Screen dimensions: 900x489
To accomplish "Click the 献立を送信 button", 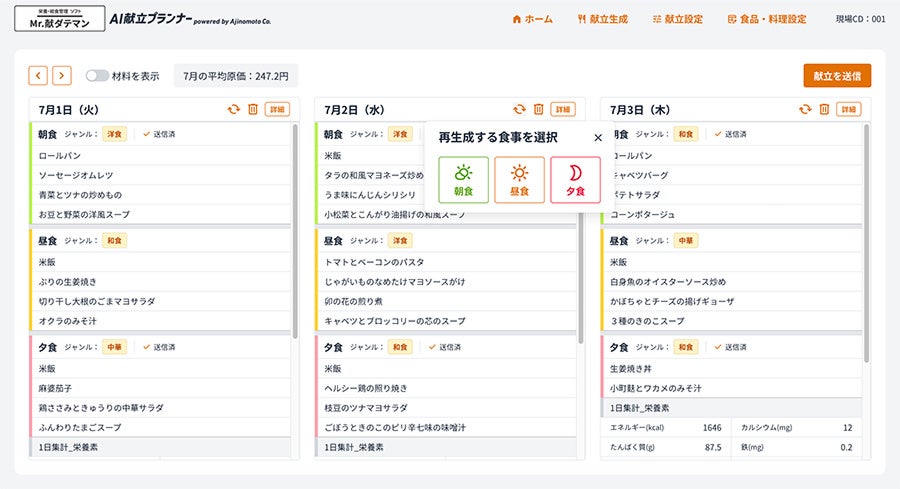I will point(837,75).
